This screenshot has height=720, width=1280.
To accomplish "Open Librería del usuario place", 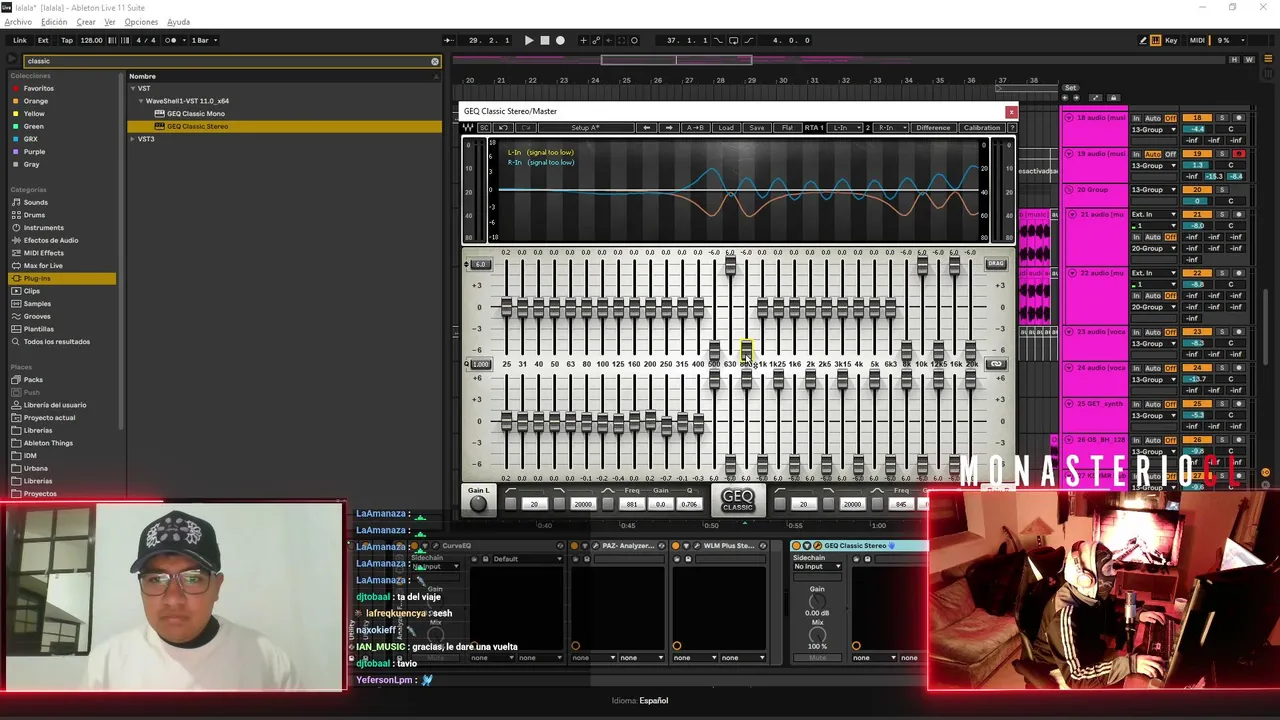I will 54,405.
